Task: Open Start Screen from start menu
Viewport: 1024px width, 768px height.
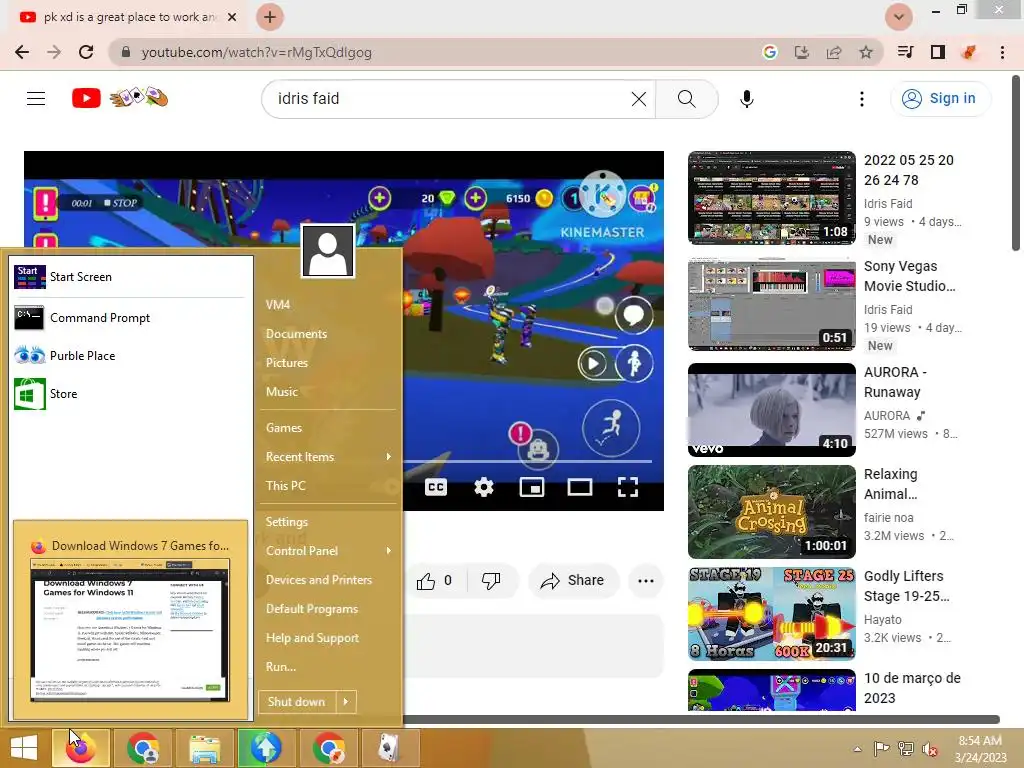Action: point(129,277)
